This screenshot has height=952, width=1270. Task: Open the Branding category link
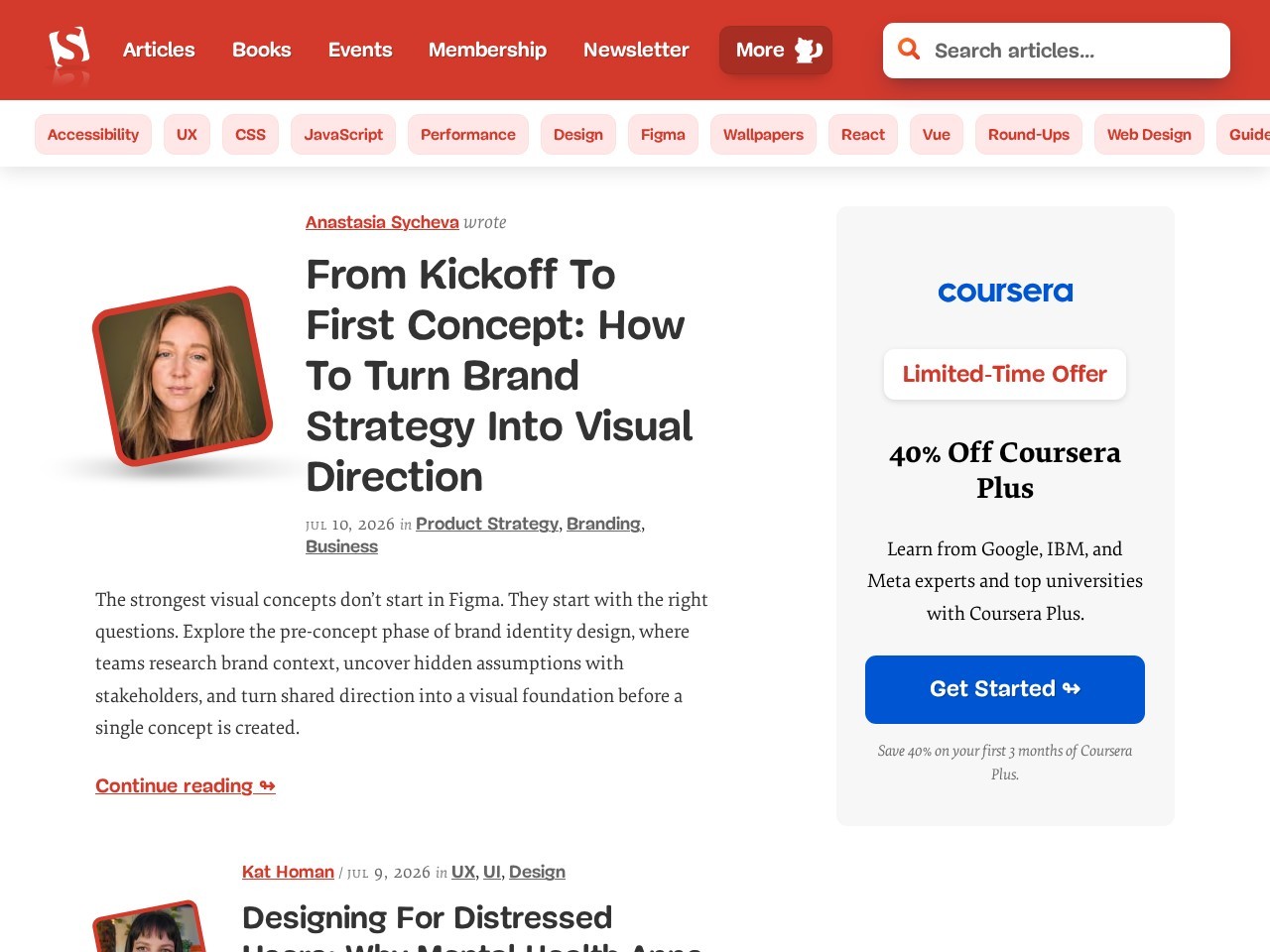[603, 524]
